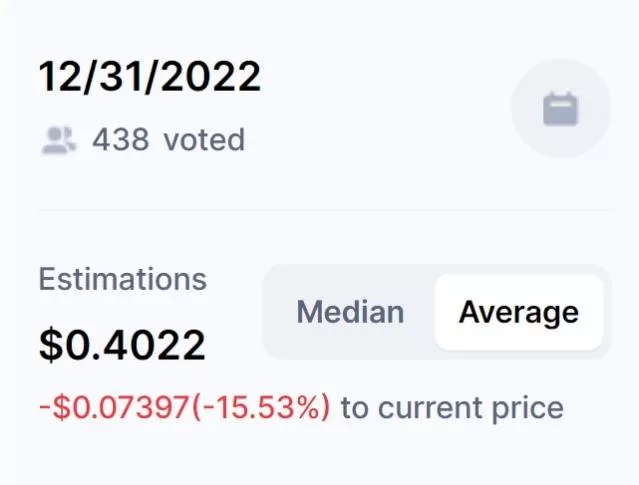Click the 438 voter count number

(x=121, y=139)
